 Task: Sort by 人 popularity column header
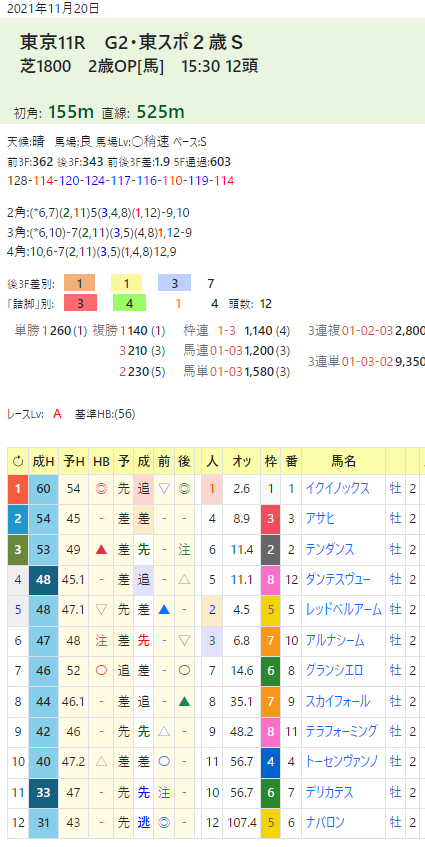pos(212,461)
